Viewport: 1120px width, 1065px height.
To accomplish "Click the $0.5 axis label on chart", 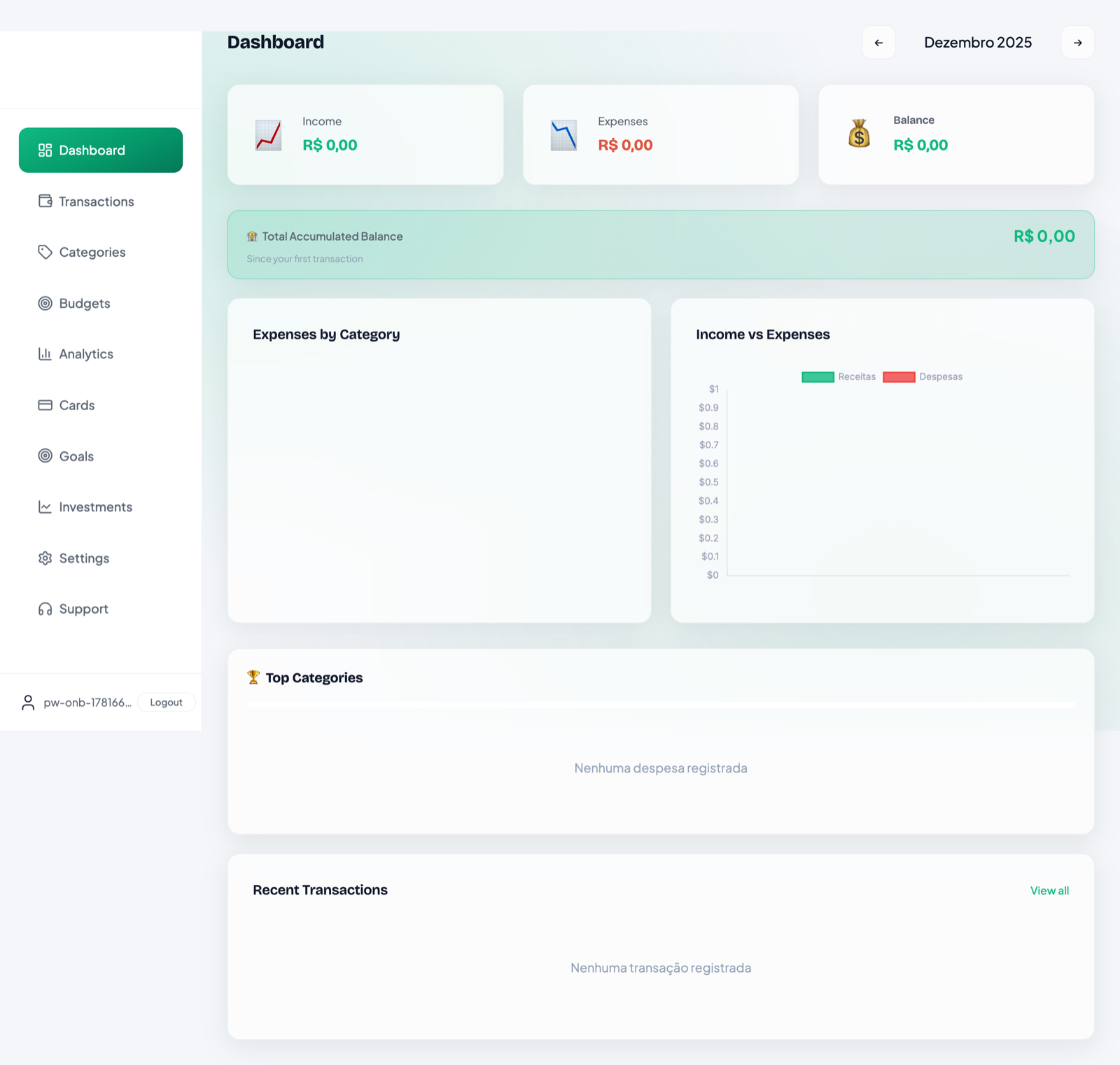I will pyautogui.click(x=708, y=482).
